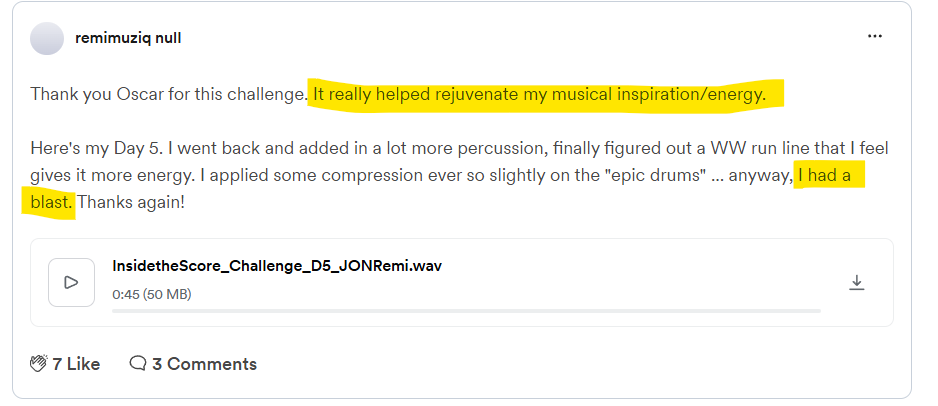Play the InsidetheScore_Challenge_D5_JONRemi.wav audio
This screenshot has width=938, height=406.
[x=71, y=282]
